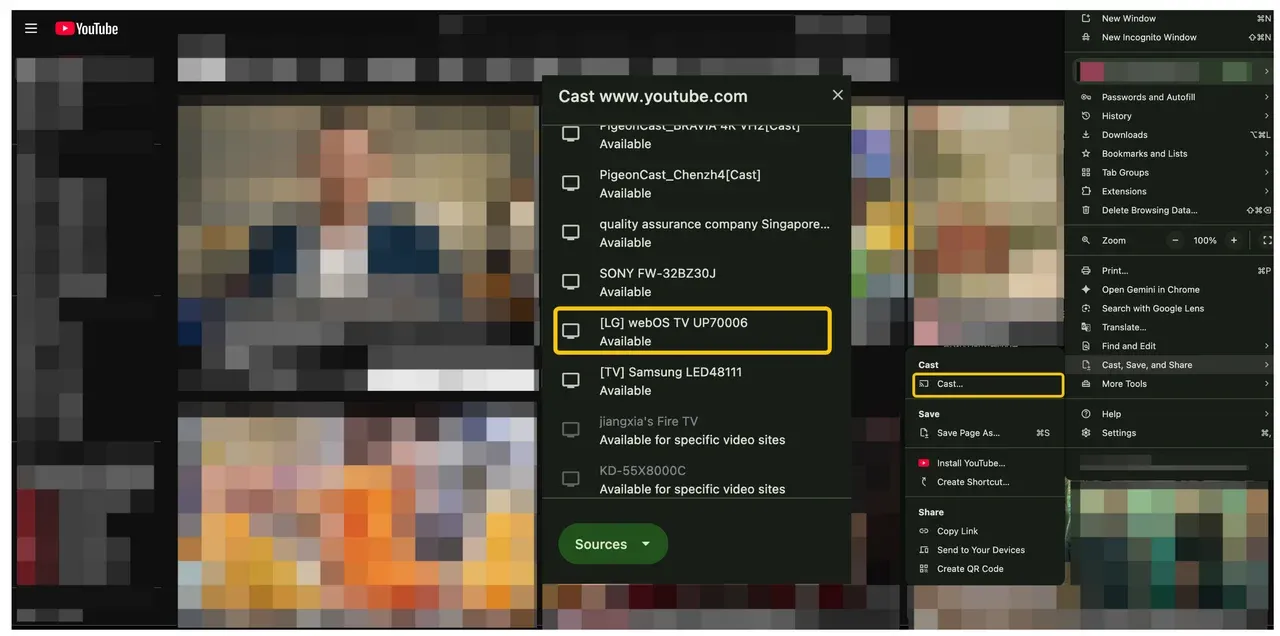Click monitor icon beside SONY FW-32BZ30J

tap(571, 282)
